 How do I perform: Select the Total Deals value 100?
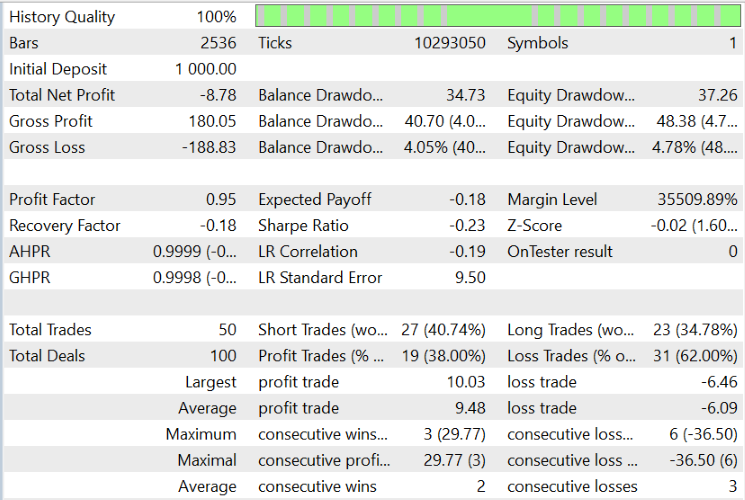click(223, 356)
